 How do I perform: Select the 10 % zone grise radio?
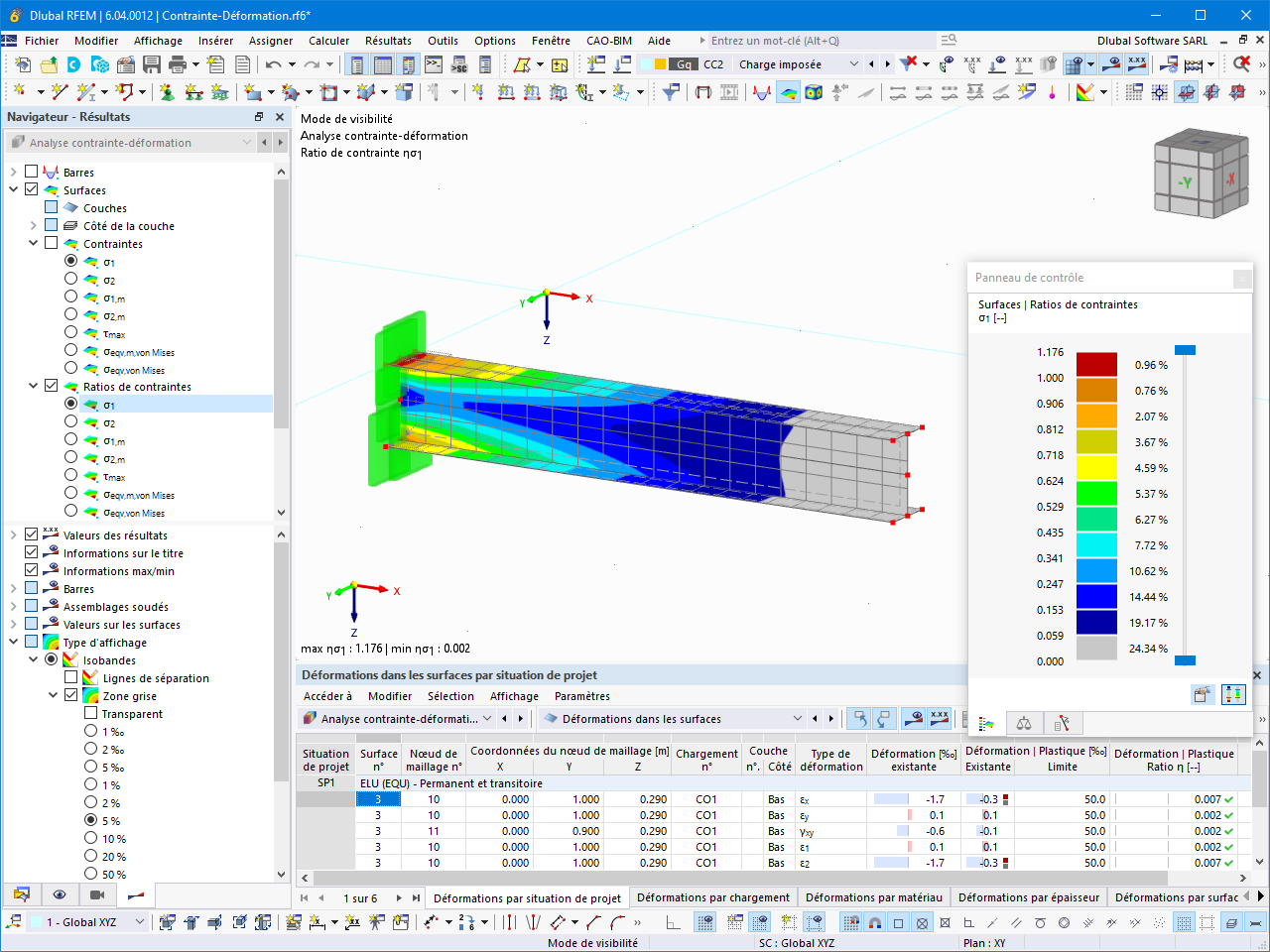pyautogui.click(x=90, y=838)
